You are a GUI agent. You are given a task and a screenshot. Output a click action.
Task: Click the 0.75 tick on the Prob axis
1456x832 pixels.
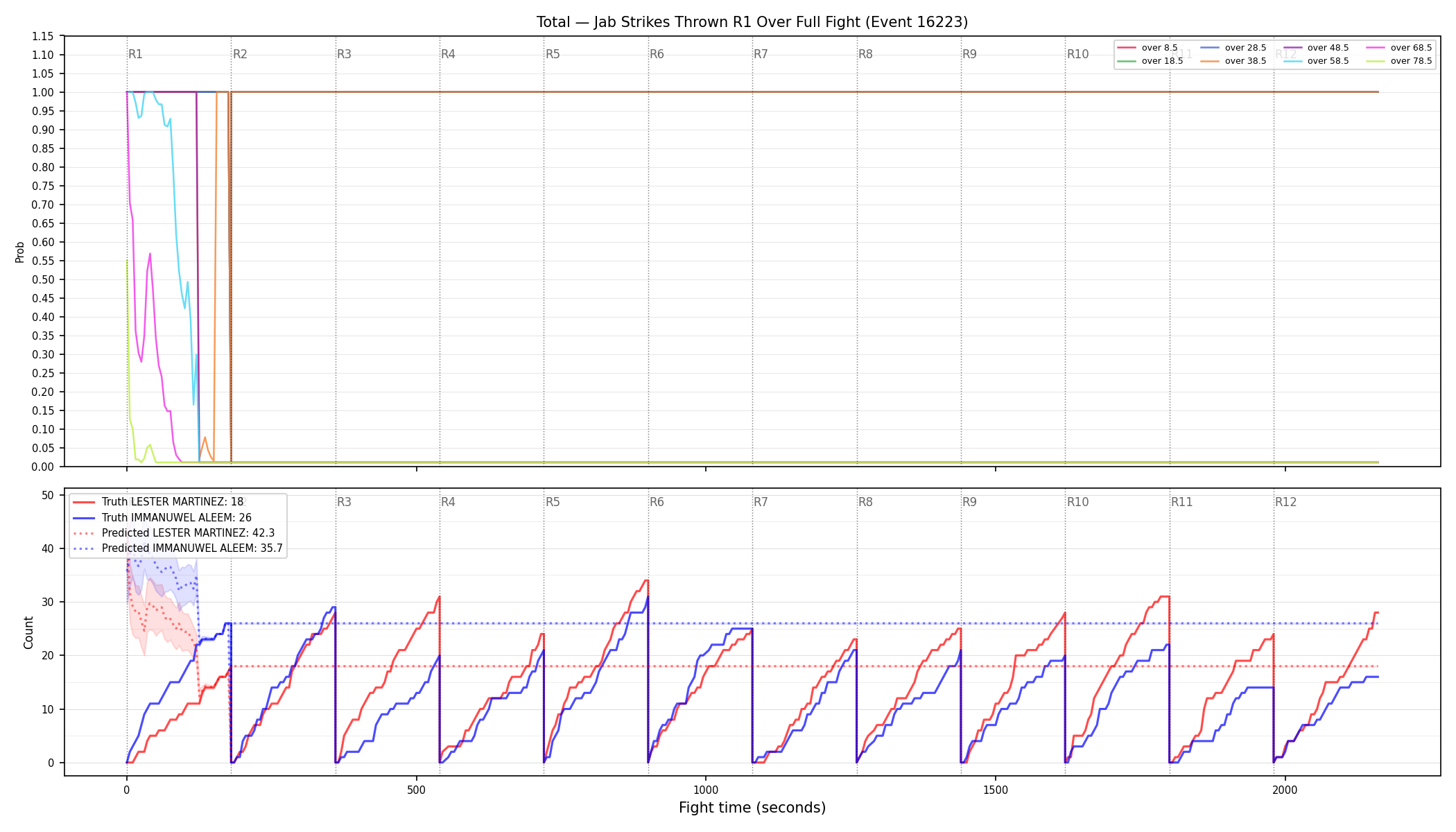(x=43, y=186)
